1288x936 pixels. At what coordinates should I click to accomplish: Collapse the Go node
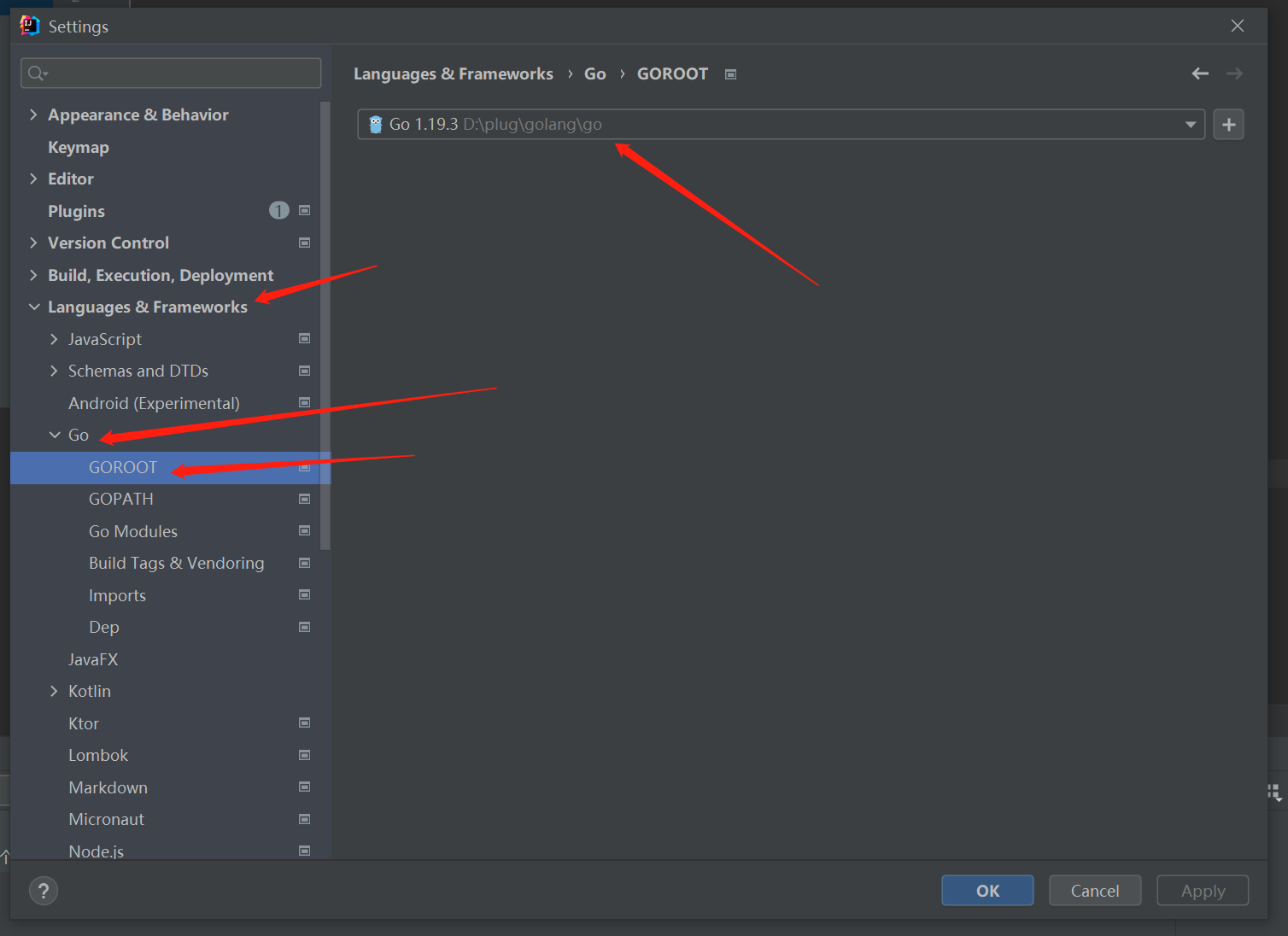55,435
